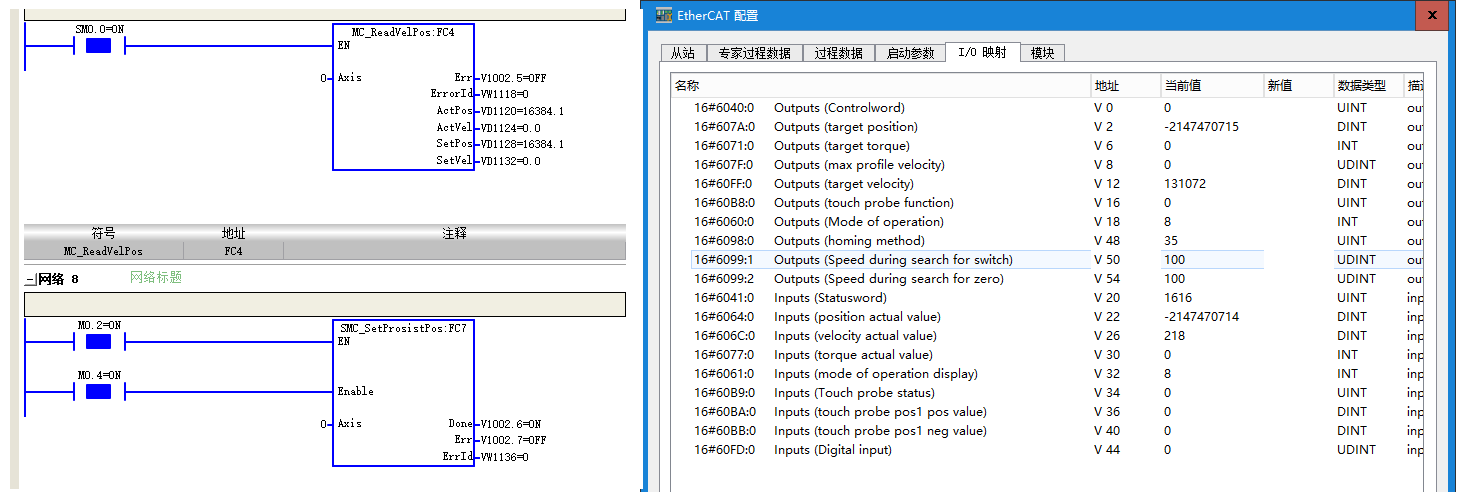Image resolution: width=1461 pixels, height=492 pixels.
Task: Select the Inputs (velocity actual value) row
Action: pyautogui.click(x=1048, y=336)
